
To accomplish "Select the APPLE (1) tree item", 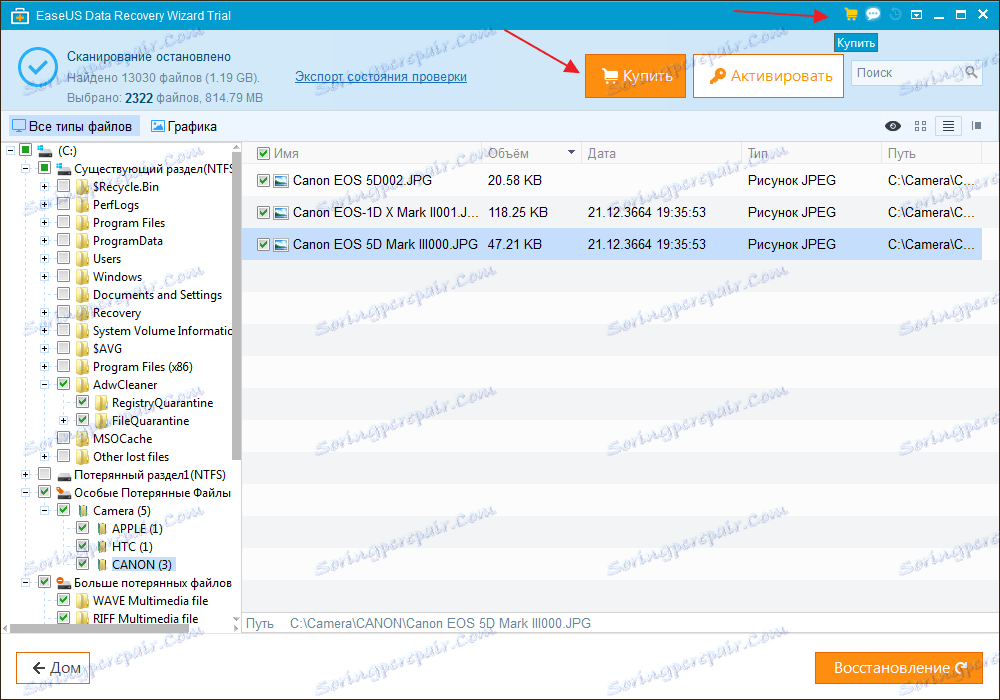I will pyautogui.click(x=137, y=529).
